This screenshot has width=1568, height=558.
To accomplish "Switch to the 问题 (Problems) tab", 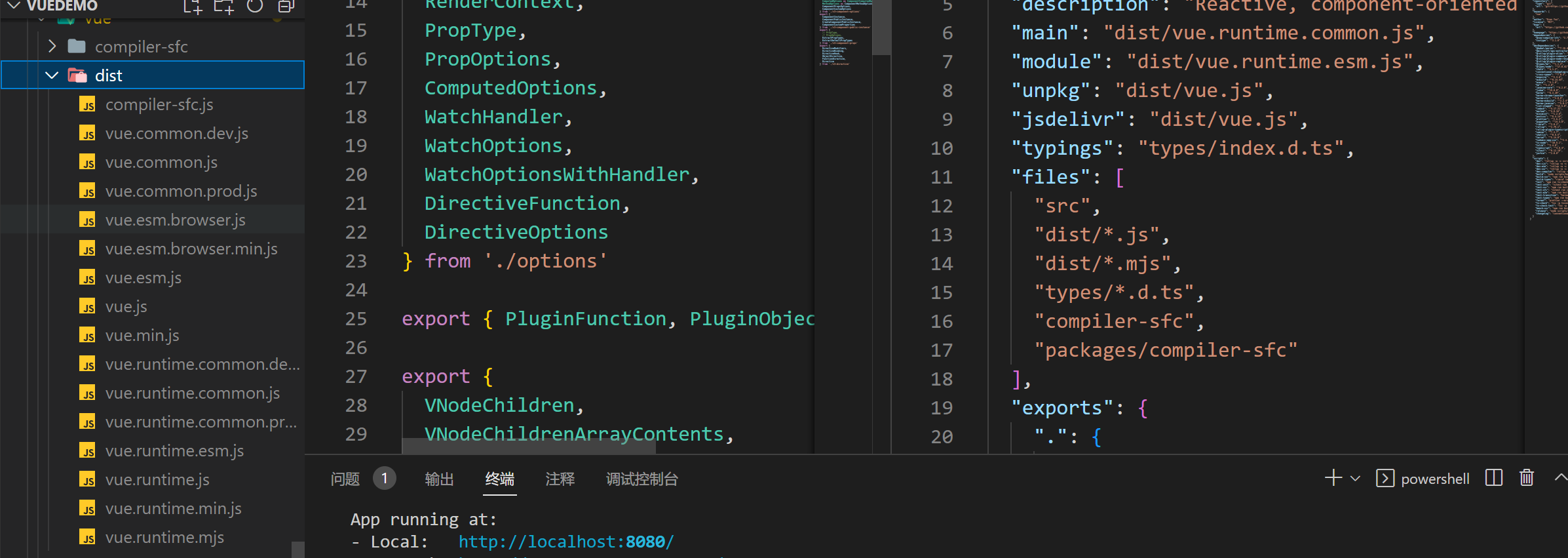I will 345,479.
